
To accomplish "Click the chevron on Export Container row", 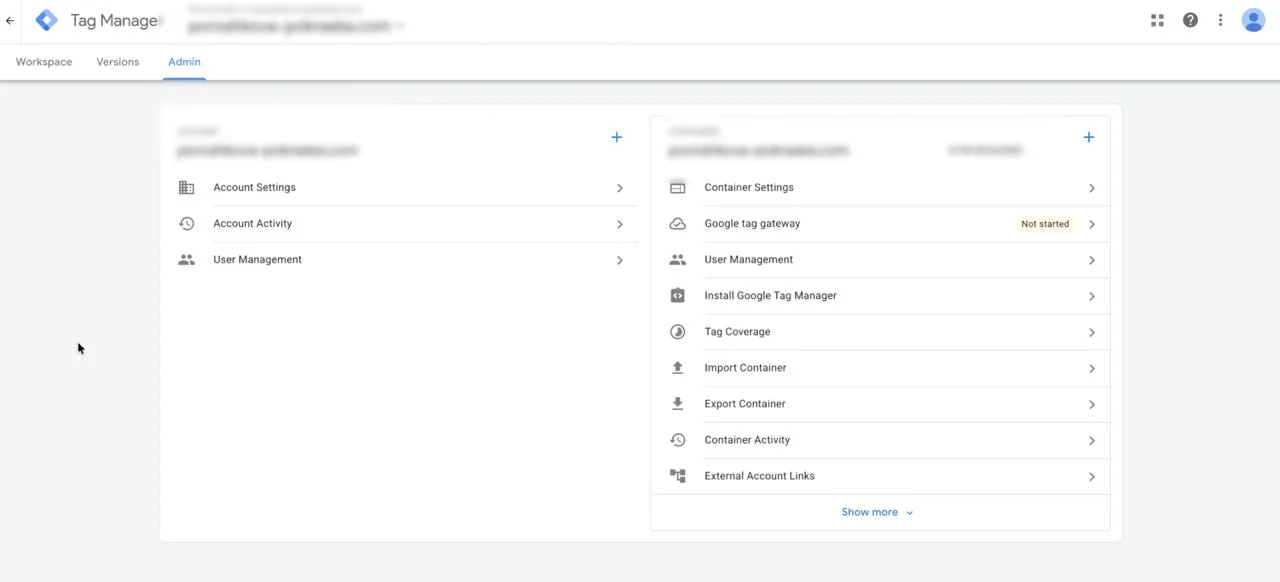I will (x=1091, y=404).
